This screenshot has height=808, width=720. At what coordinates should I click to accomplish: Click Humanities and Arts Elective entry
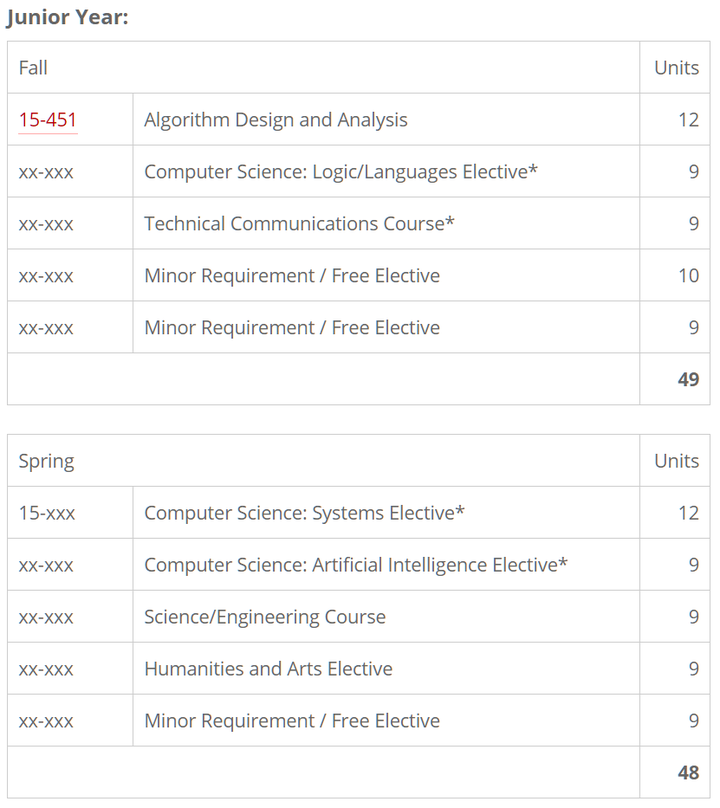pos(268,669)
